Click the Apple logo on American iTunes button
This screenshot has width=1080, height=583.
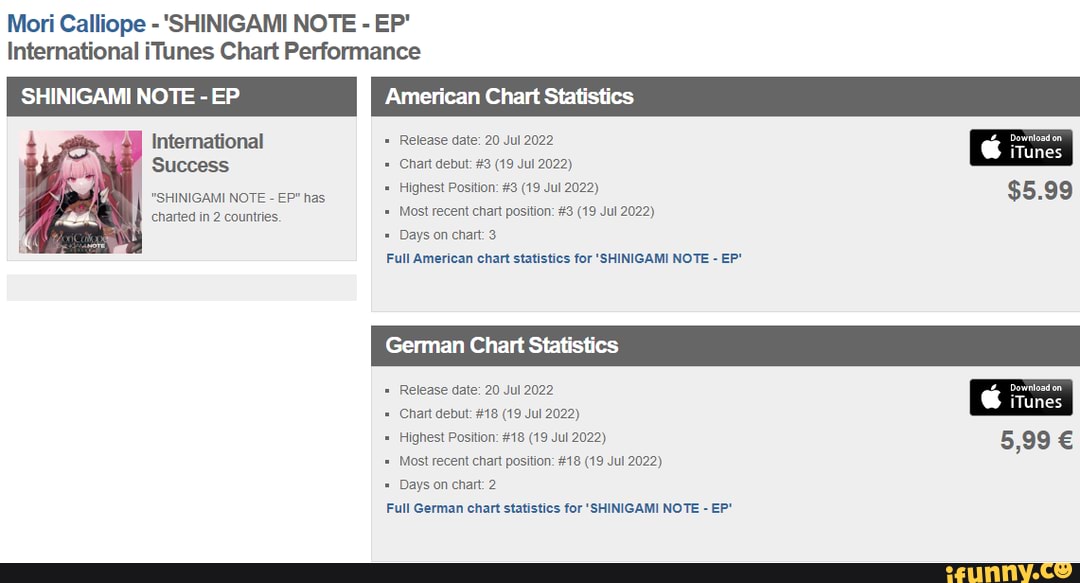point(990,147)
